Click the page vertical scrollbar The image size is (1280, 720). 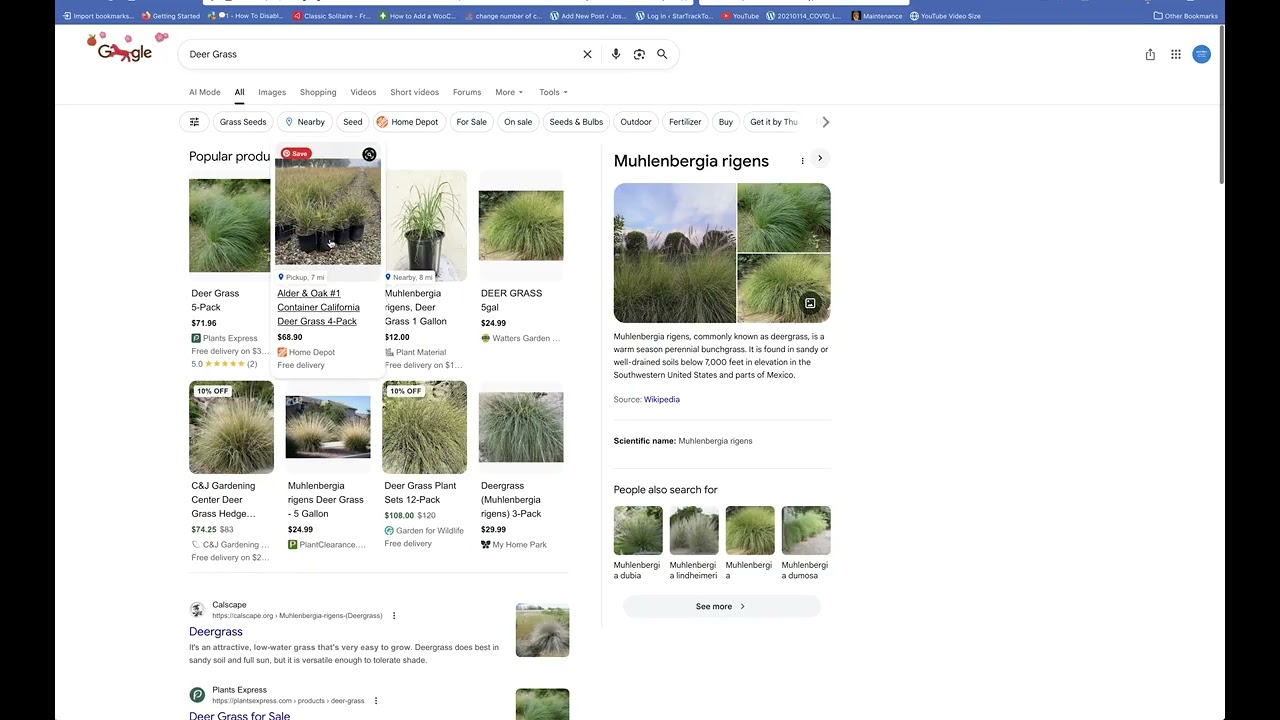[x=1221, y=105]
